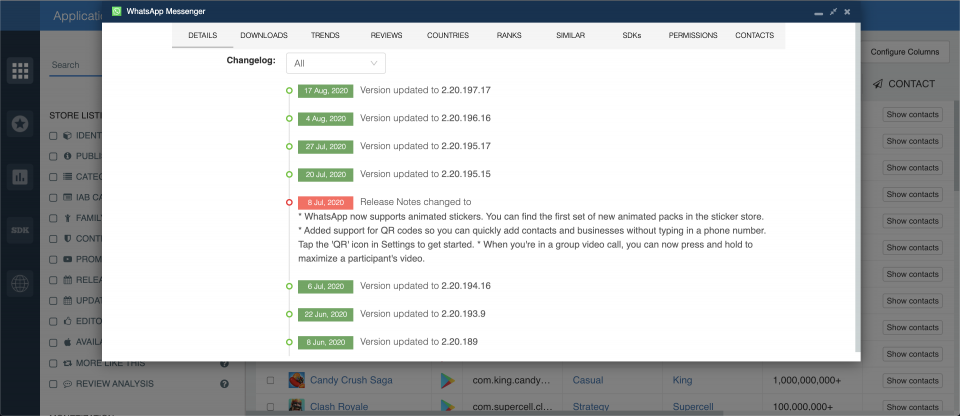
Task: Switch to the SIMILAR tab
Action: (x=571, y=36)
